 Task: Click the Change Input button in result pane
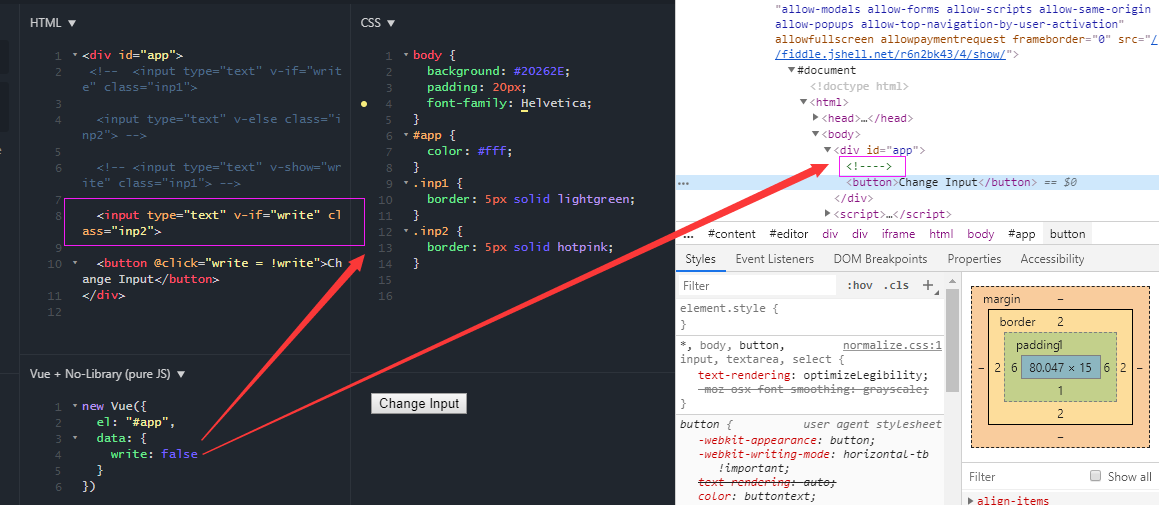point(419,404)
